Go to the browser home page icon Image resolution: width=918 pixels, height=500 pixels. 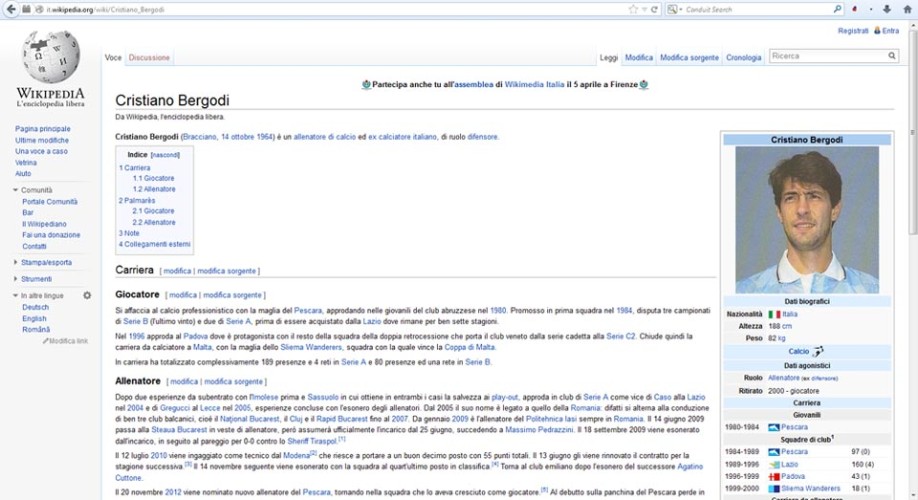tap(907, 9)
